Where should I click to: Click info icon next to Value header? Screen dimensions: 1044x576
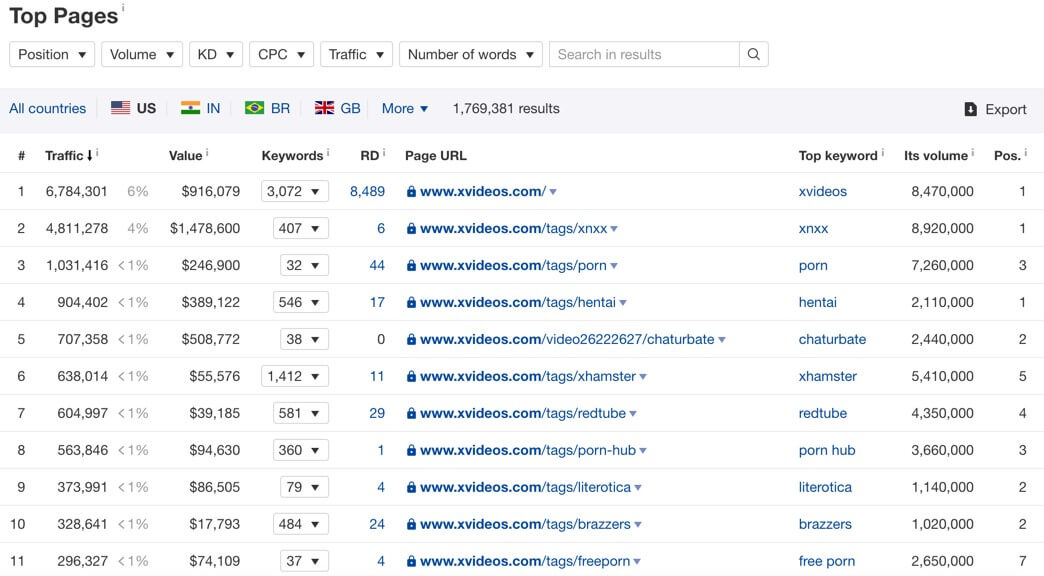pyautogui.click(x=207, y=152)
